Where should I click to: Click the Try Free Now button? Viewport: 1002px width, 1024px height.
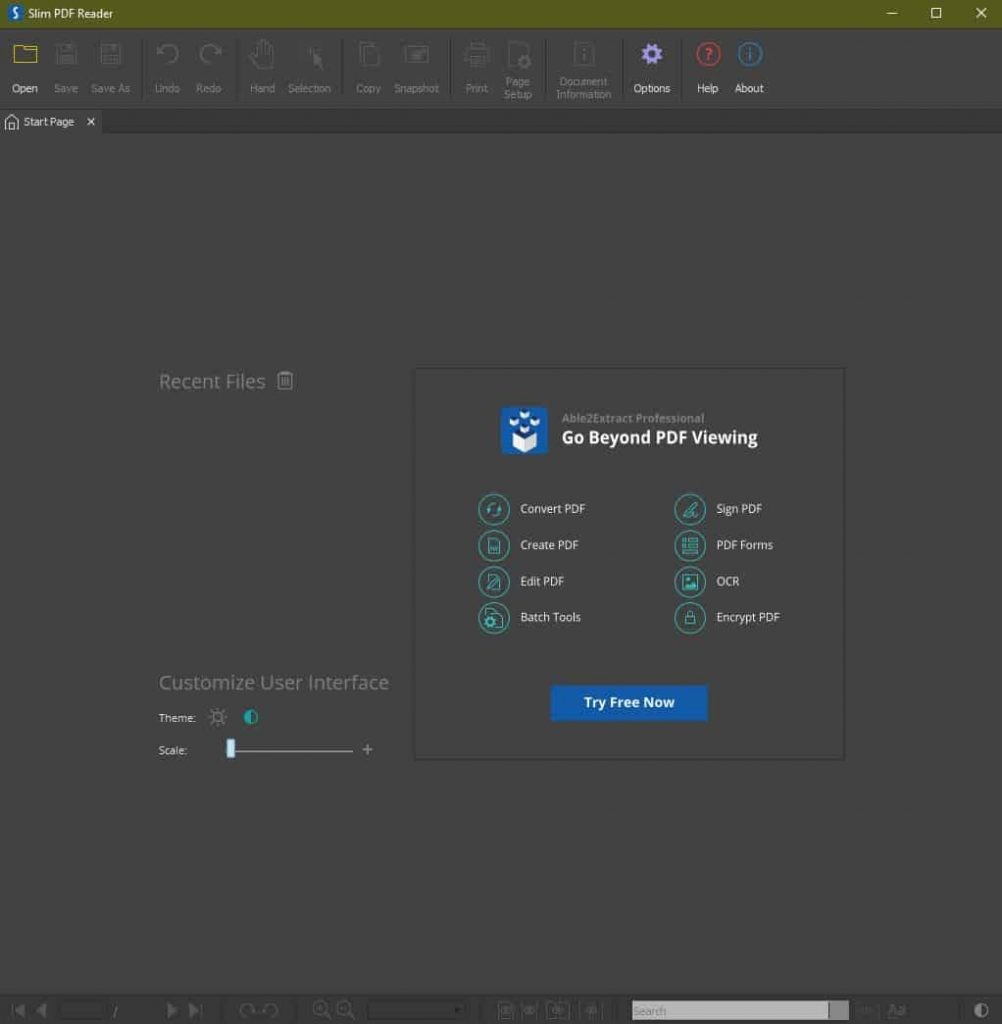point(629,703)
